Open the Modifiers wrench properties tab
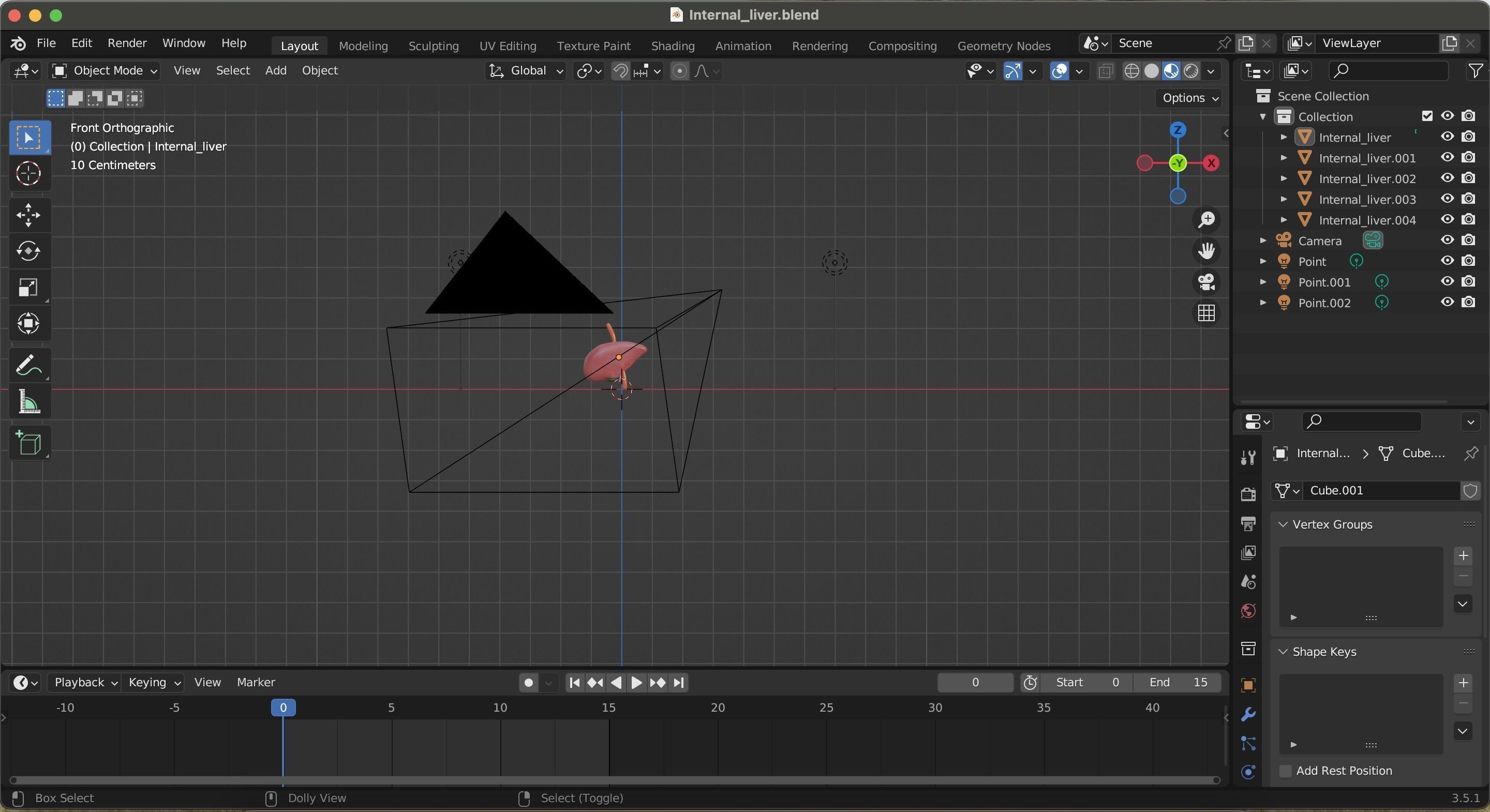This screenshot has height=812, width=1490. pyautogui.click(x=1248, y=714)
